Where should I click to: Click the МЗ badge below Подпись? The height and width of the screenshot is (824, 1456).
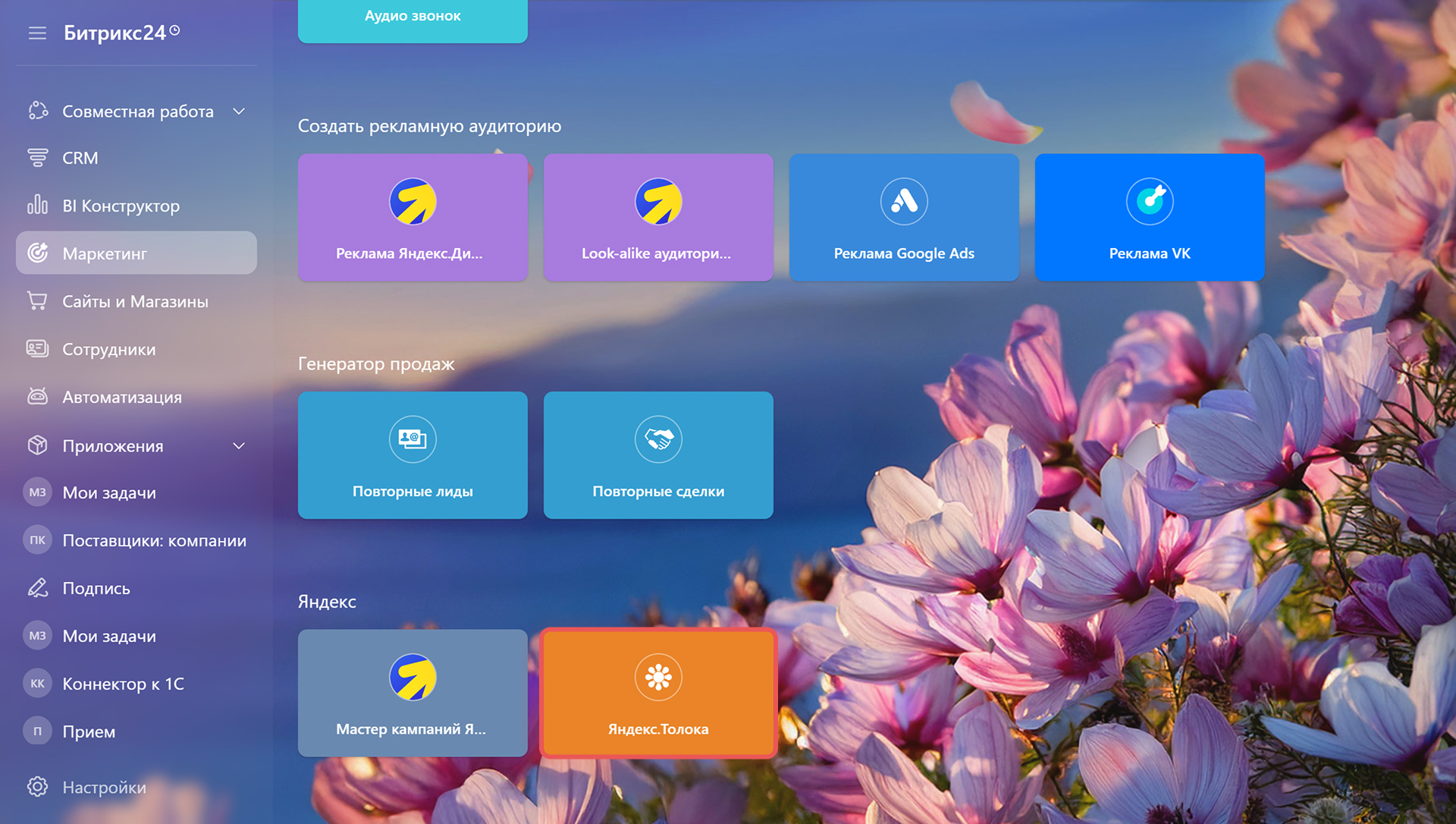coord(37,636)
